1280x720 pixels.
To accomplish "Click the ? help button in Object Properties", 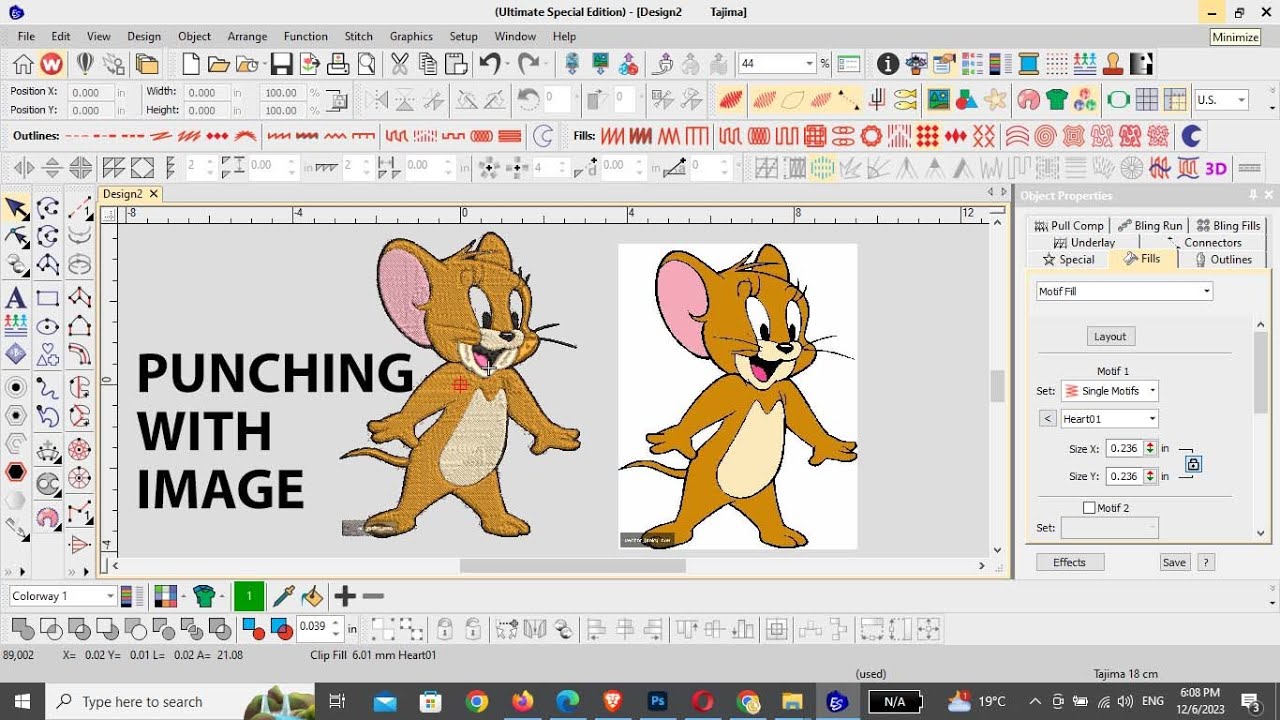I will (1206, 563).
